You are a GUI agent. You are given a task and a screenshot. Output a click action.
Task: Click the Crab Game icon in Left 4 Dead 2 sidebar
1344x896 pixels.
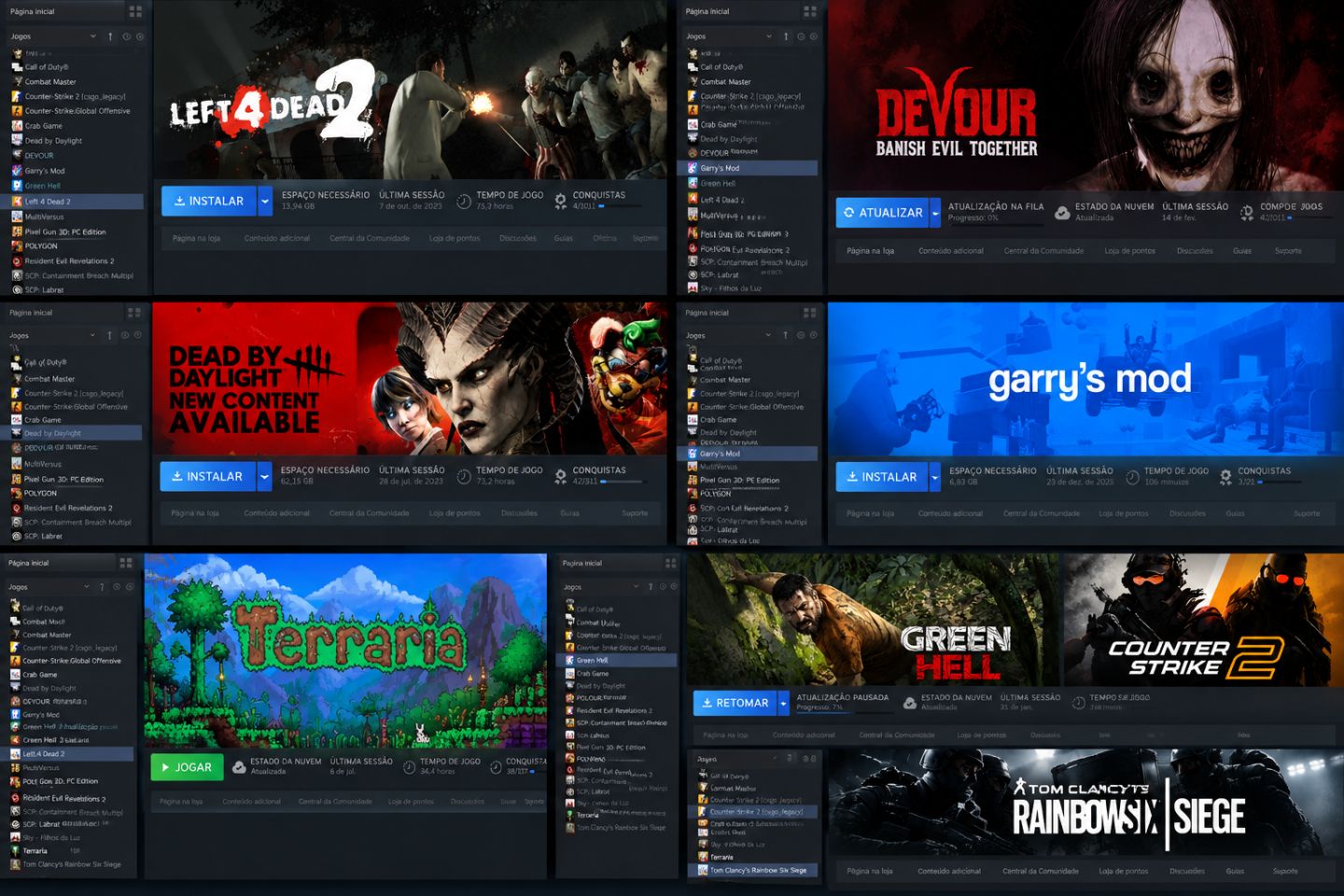(x=17, y=126)
